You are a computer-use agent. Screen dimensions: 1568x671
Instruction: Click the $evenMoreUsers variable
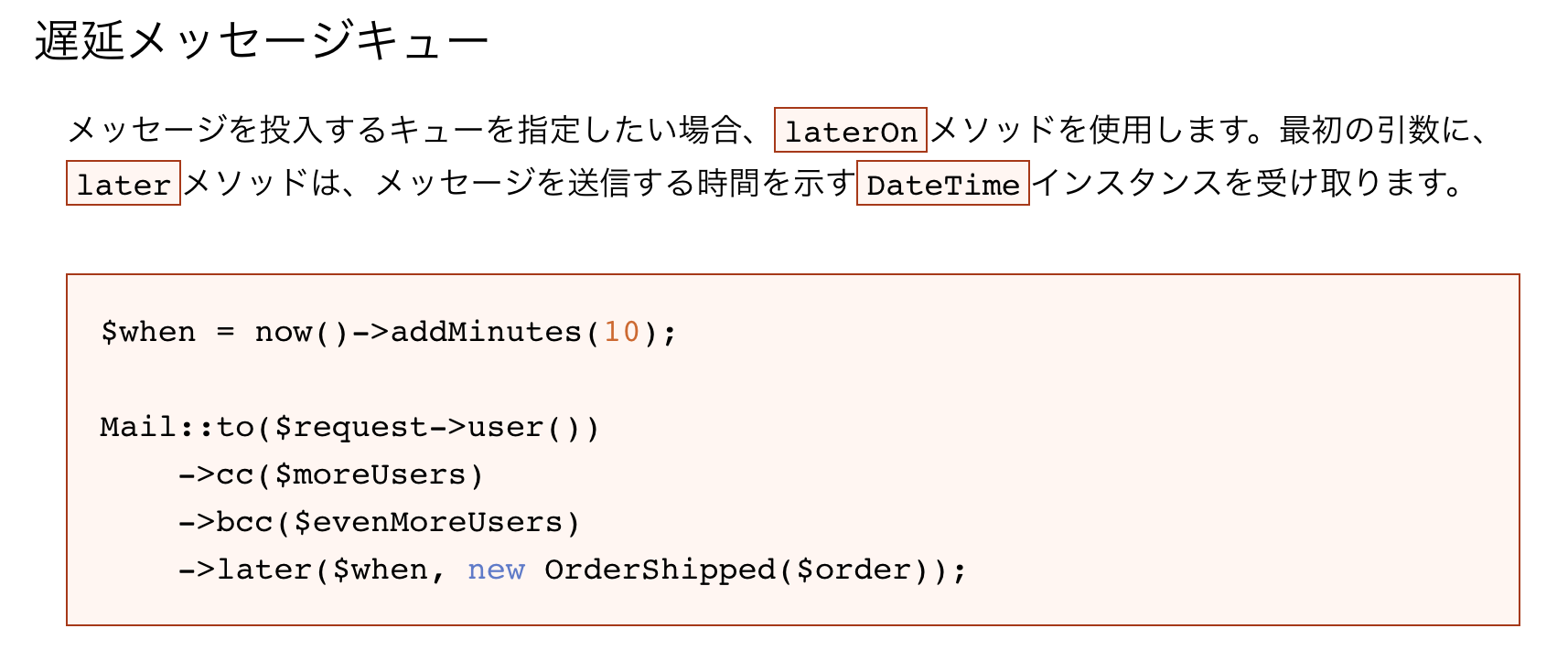[x=427, y=522]
